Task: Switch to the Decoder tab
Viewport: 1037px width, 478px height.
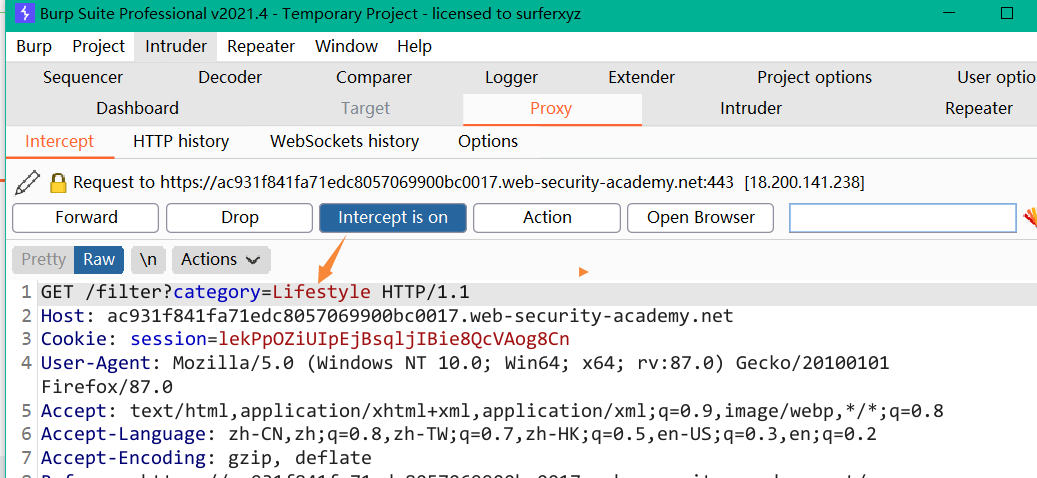Action: click(x=230, y=77)
